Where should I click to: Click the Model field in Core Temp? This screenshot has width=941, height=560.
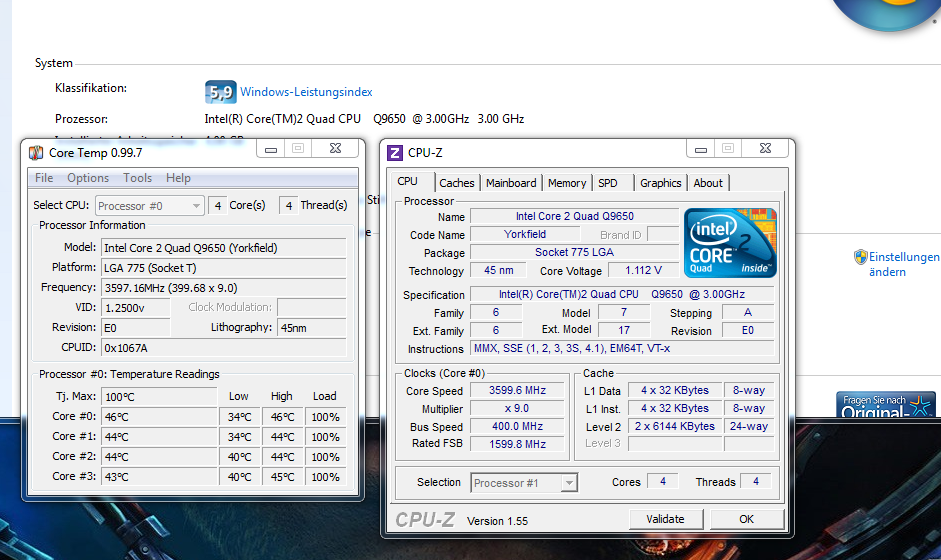(224, 248)
